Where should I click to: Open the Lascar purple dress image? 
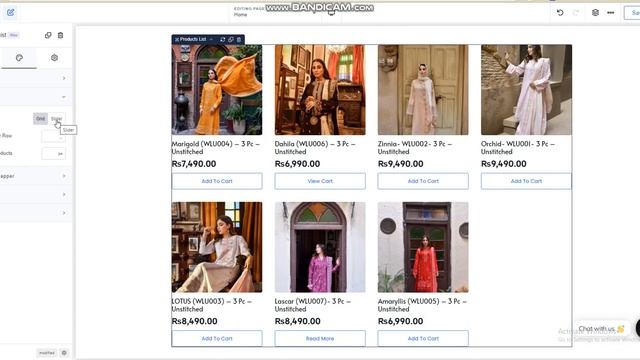click(x=320, y=247)
